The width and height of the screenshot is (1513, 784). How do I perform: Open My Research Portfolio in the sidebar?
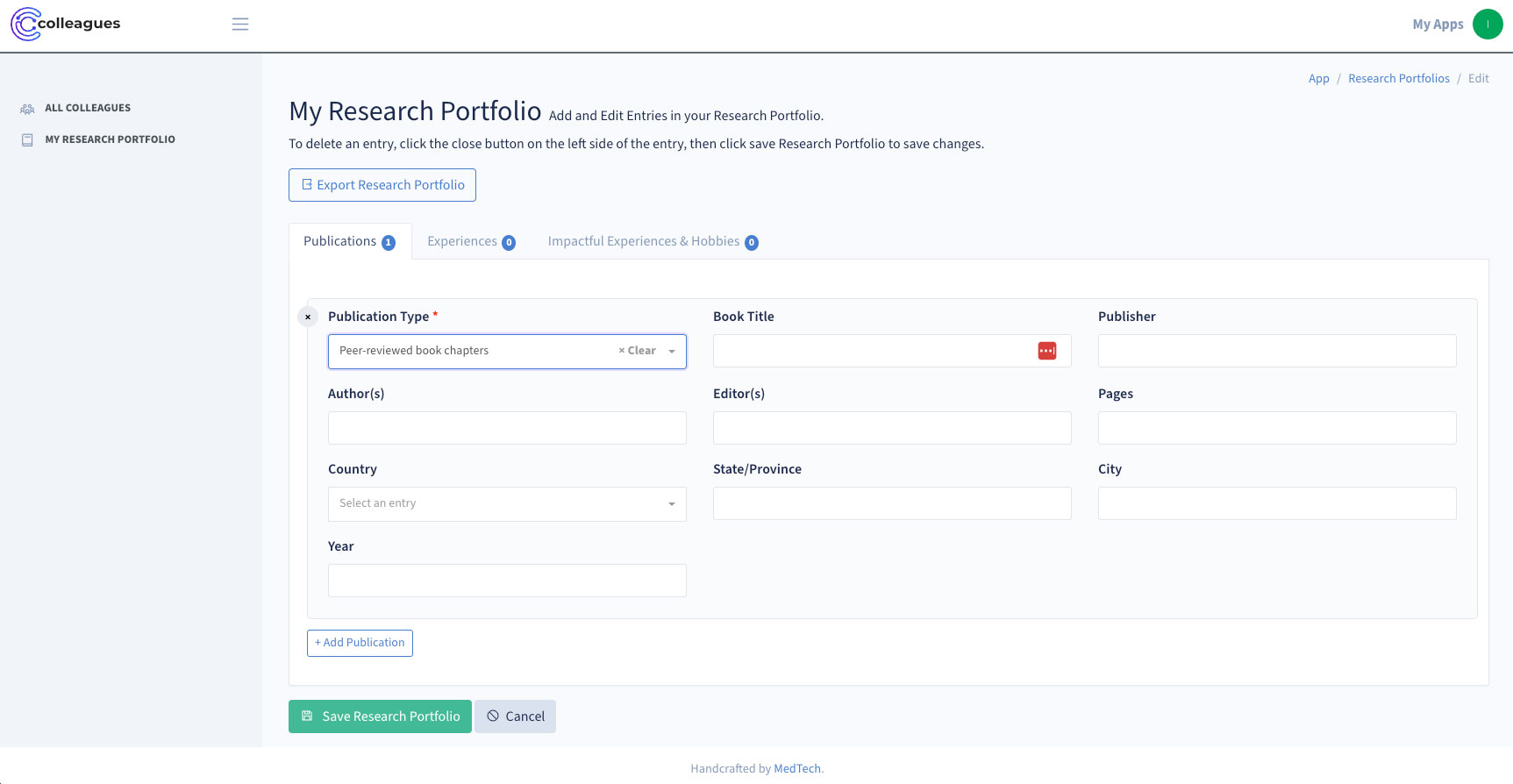click(x=111, y=139)
